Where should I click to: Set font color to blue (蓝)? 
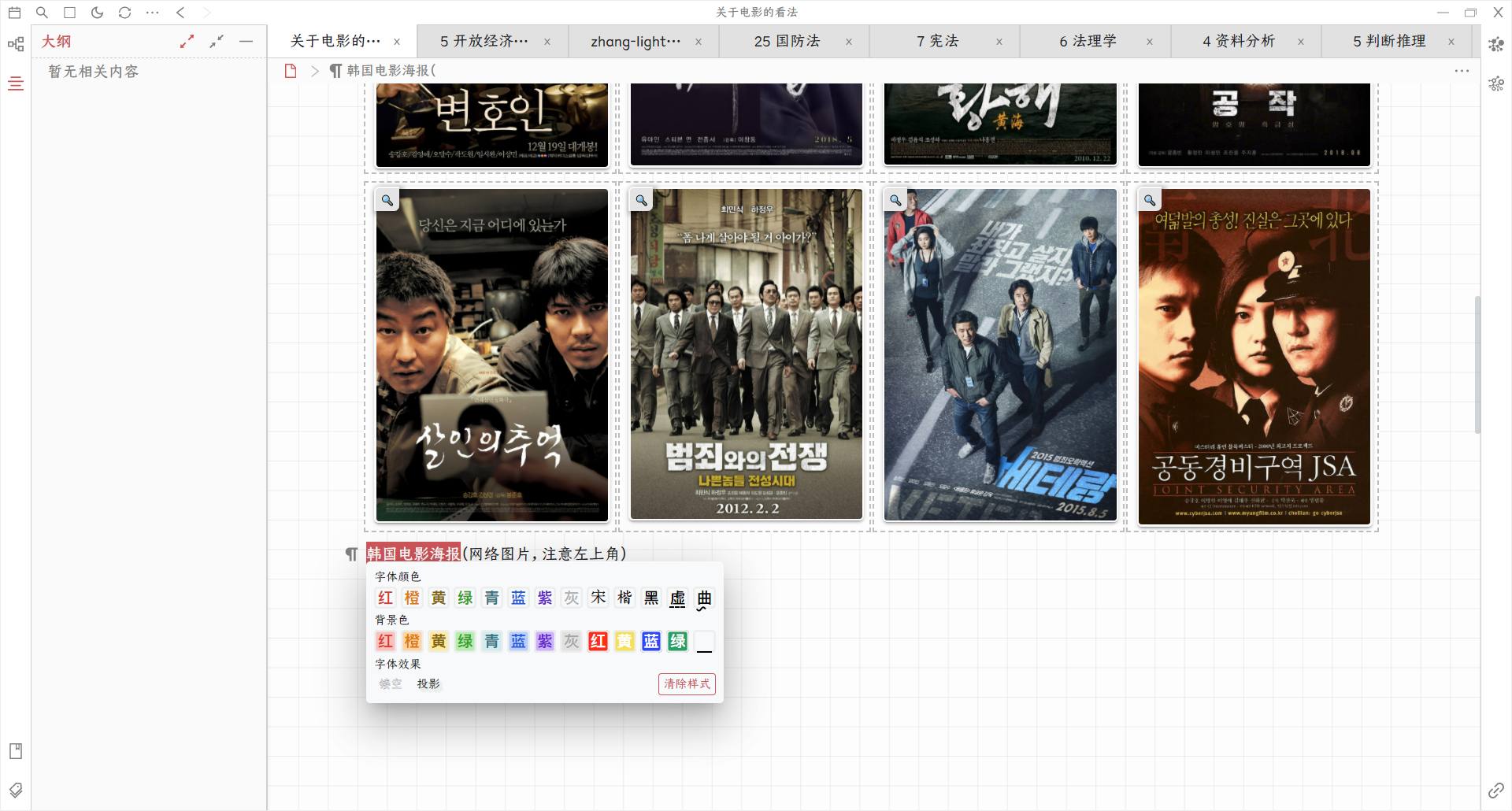pyautogui.click(x=518, y=598)
